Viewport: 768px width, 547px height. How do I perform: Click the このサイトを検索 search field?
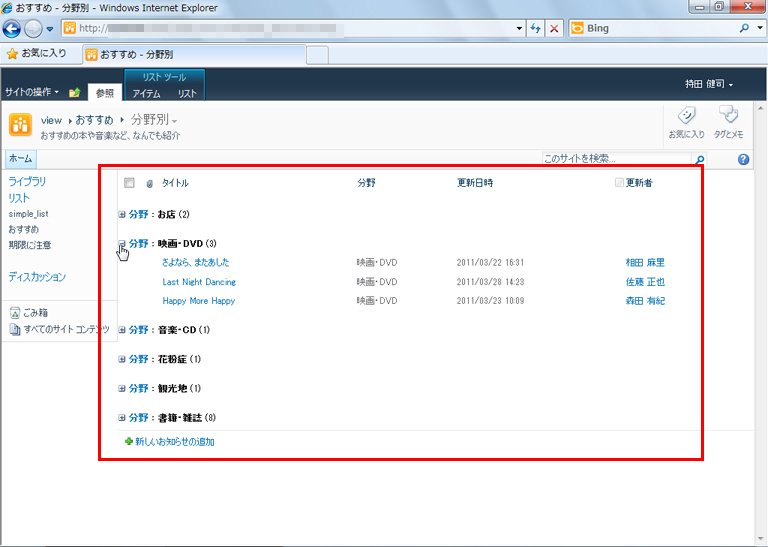[x=617, y=159]
